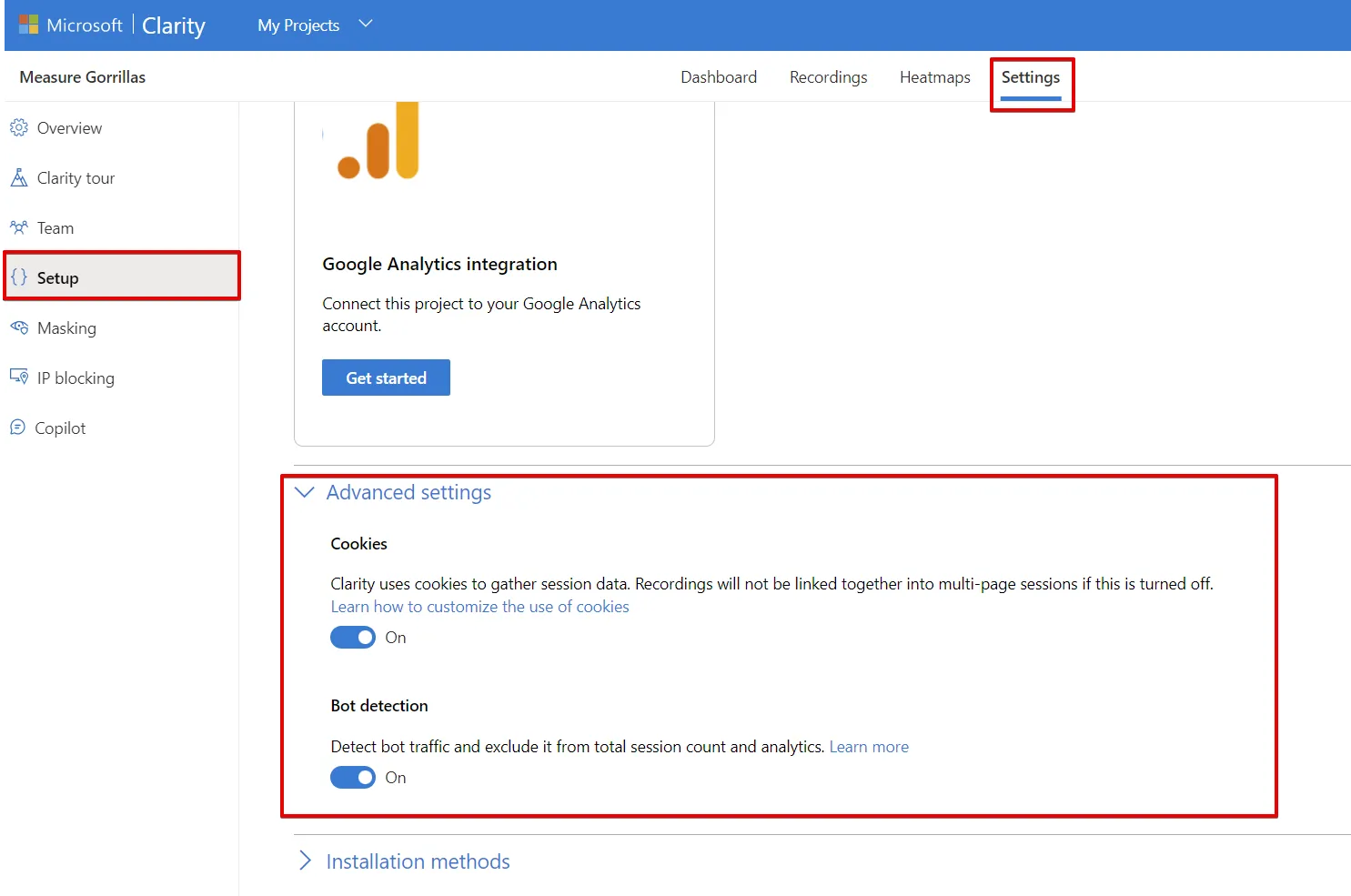The image size is (1351, 896).
Task: Open Learn how to customize cookies link
Action: coord(479,607)
